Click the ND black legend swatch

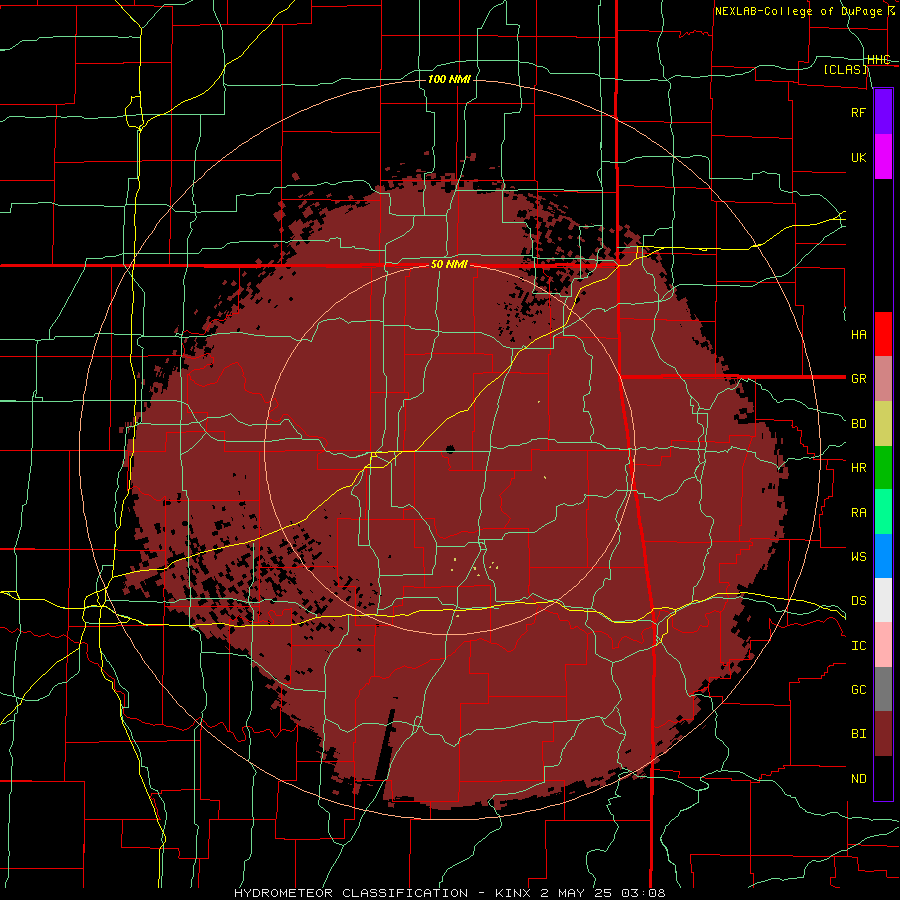tap(883, 778)
